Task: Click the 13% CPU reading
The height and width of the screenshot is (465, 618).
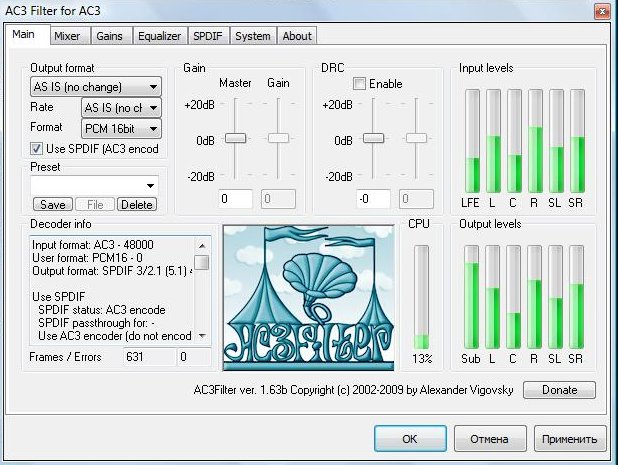Action: (422, 359)
